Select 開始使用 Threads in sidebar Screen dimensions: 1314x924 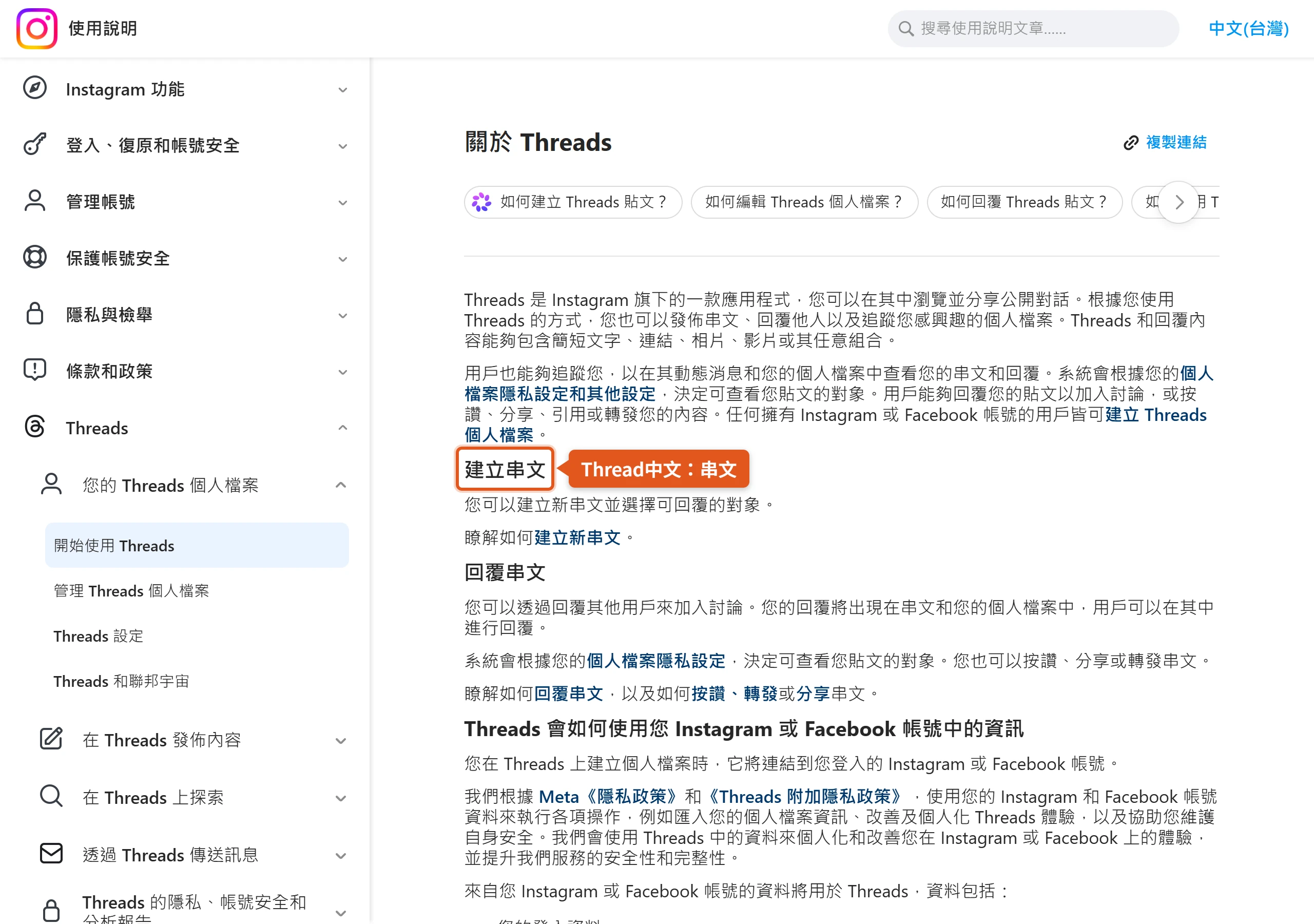[197, 545]
